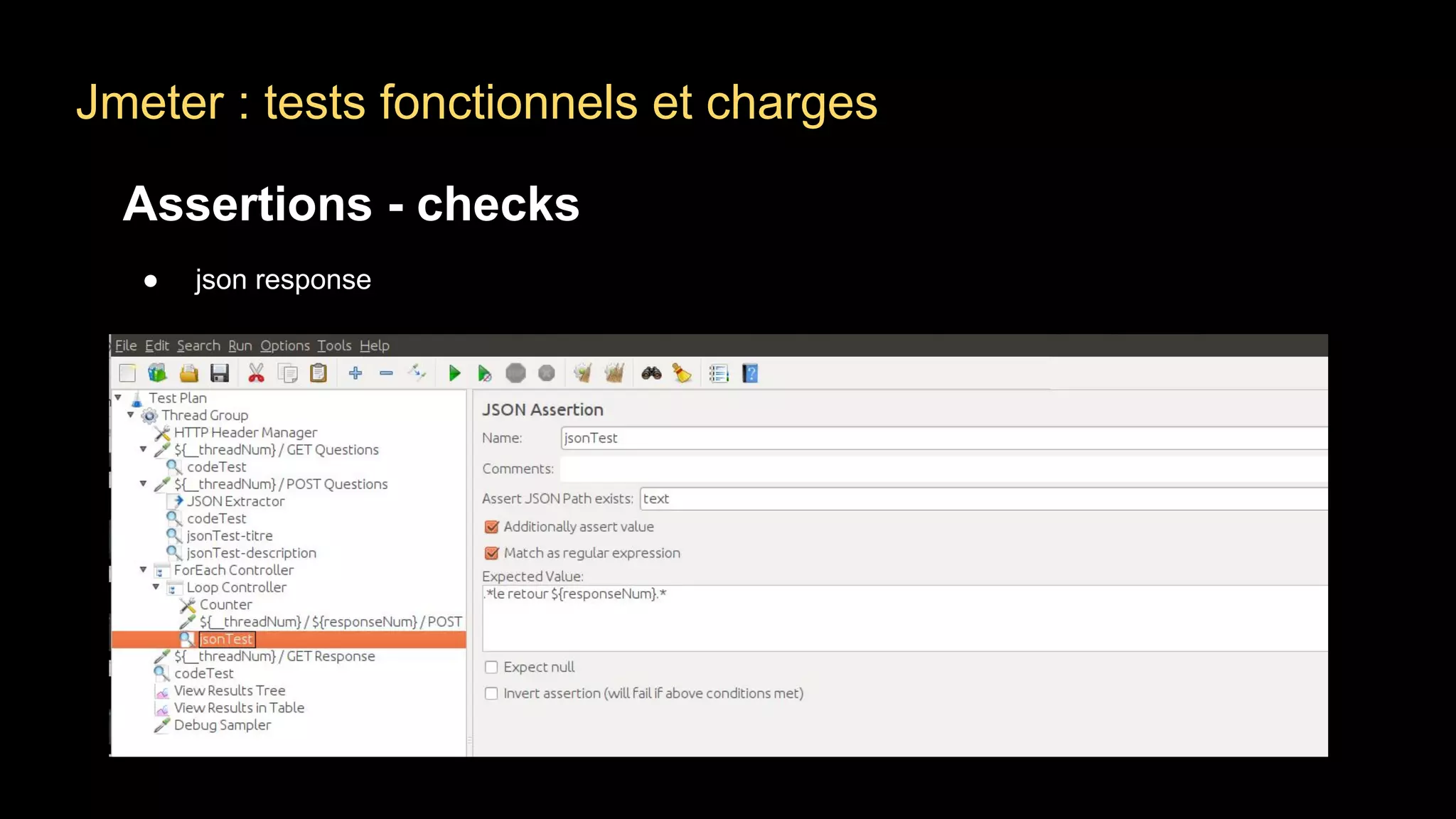Open the Help menu
This screenshot has width=1456, height=819.
pyautogui.click(x=375, y=346)
